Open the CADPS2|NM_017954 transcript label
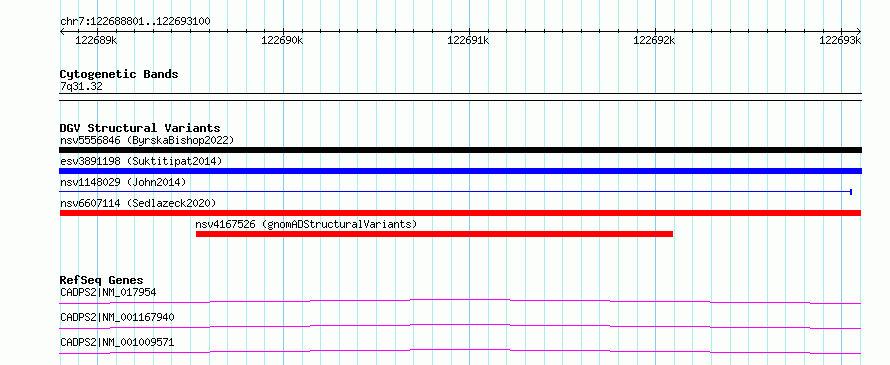Image resolution: width=890 pixels, height=365 pixels. pyautogui.click(x=108, y=293)
